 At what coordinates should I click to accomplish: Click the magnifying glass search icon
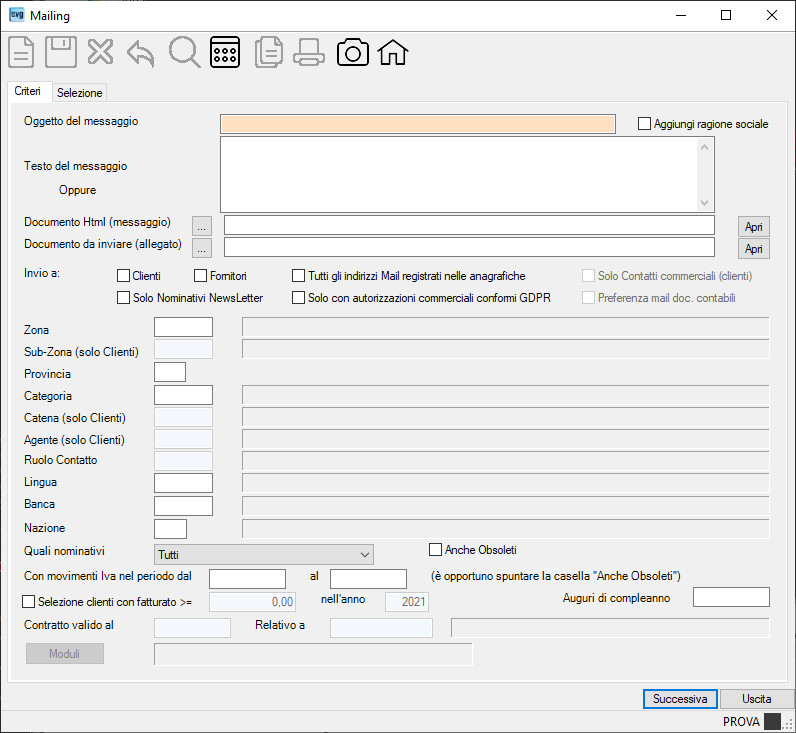click(184, 52)
